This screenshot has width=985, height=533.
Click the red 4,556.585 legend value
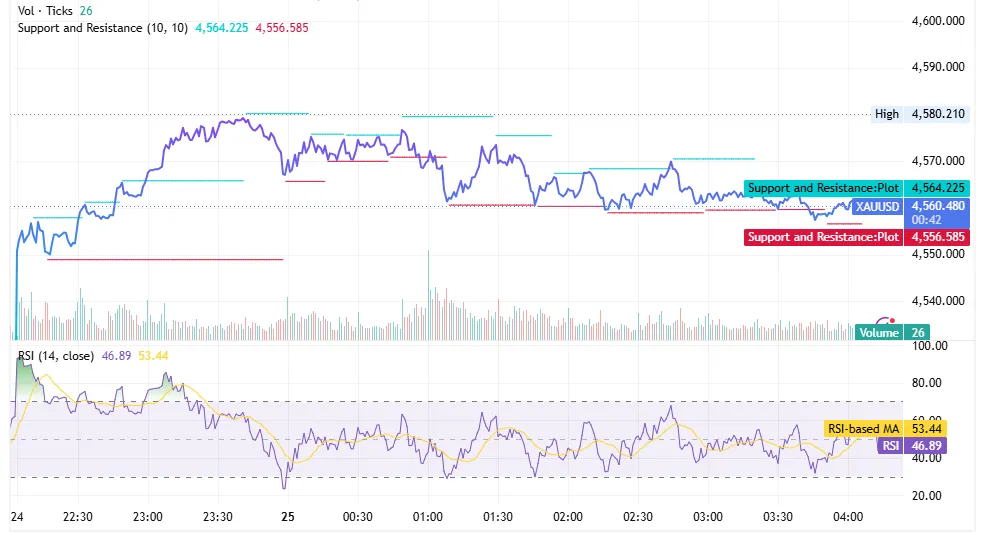pyautogui.click(x=281, y=28)
